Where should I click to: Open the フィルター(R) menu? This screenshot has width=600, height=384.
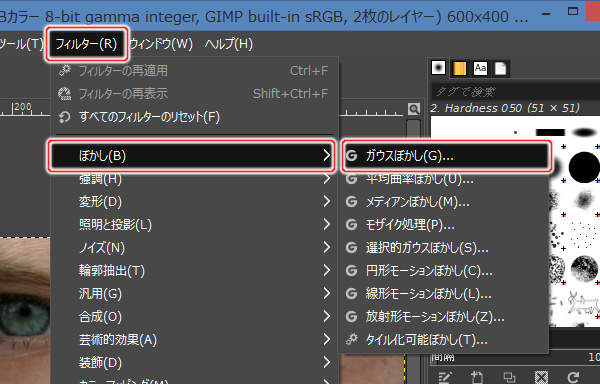[86, 44]
